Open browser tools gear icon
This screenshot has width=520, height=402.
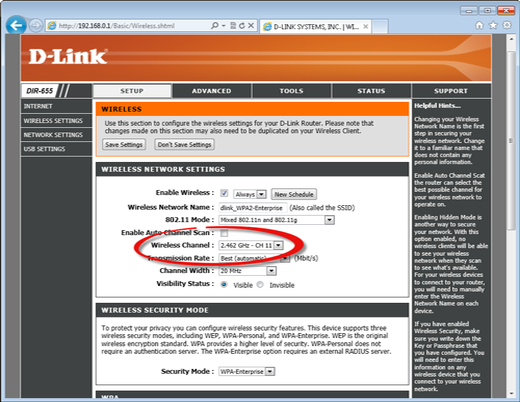click(x=507, y=25)
